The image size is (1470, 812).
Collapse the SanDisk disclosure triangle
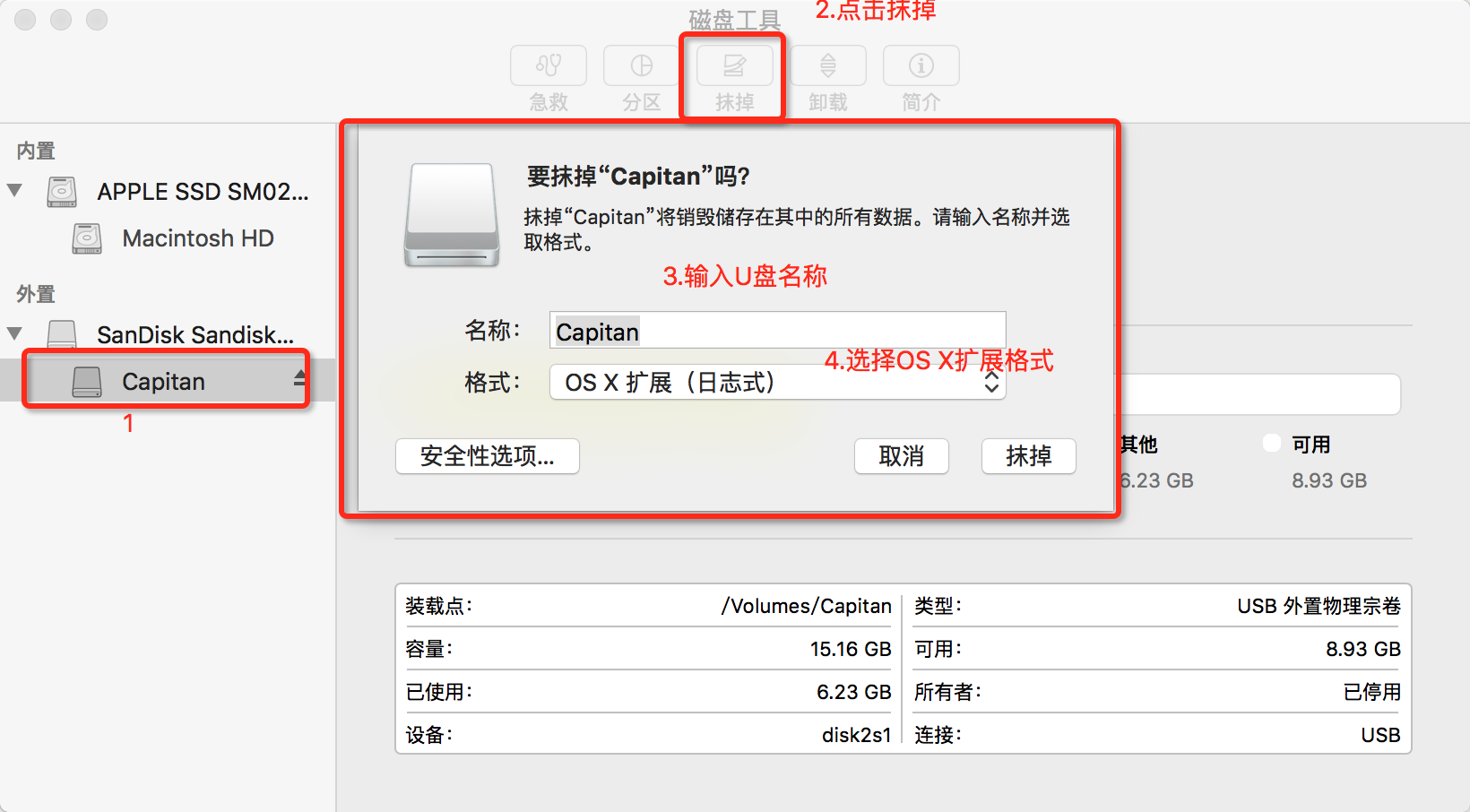coord(14,333)
